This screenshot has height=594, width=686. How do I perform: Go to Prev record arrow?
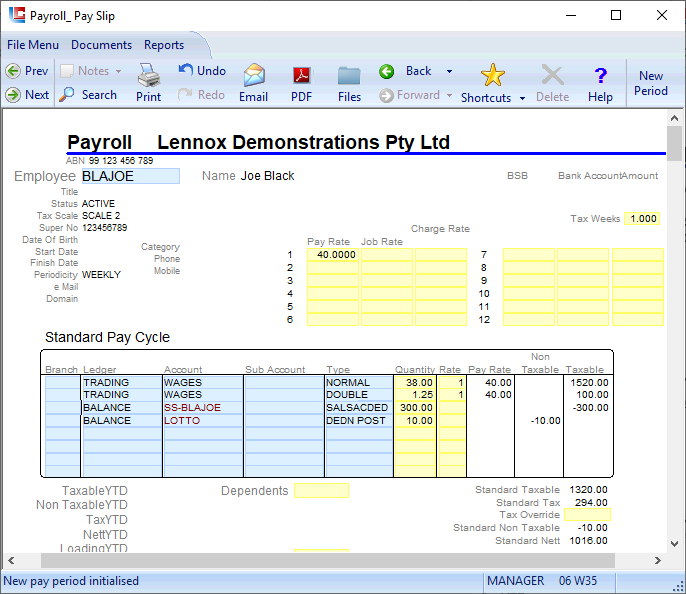point(27,71)
